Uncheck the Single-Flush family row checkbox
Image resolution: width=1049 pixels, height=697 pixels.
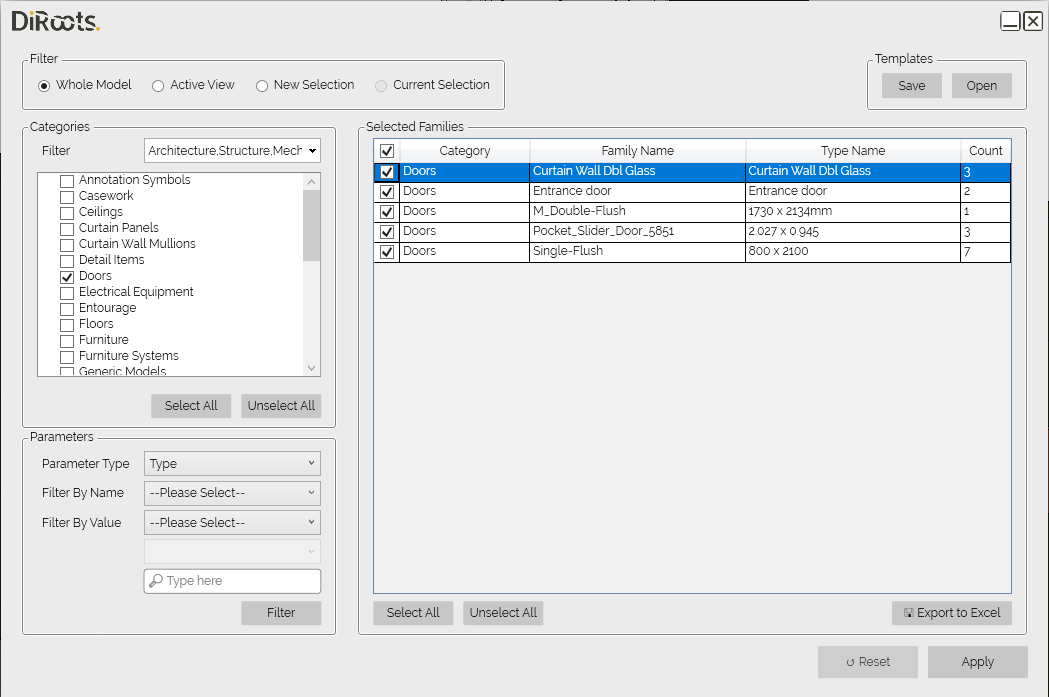coord(385,251)
